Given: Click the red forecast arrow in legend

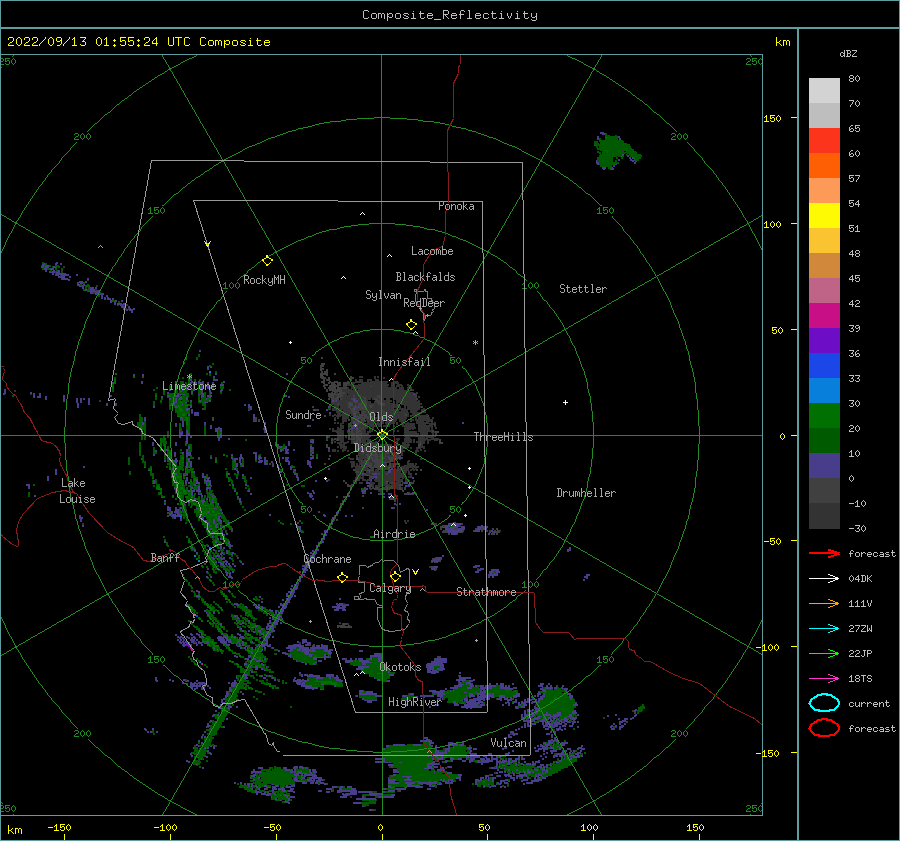Looking at the screenshot, I should coord(824,553).
